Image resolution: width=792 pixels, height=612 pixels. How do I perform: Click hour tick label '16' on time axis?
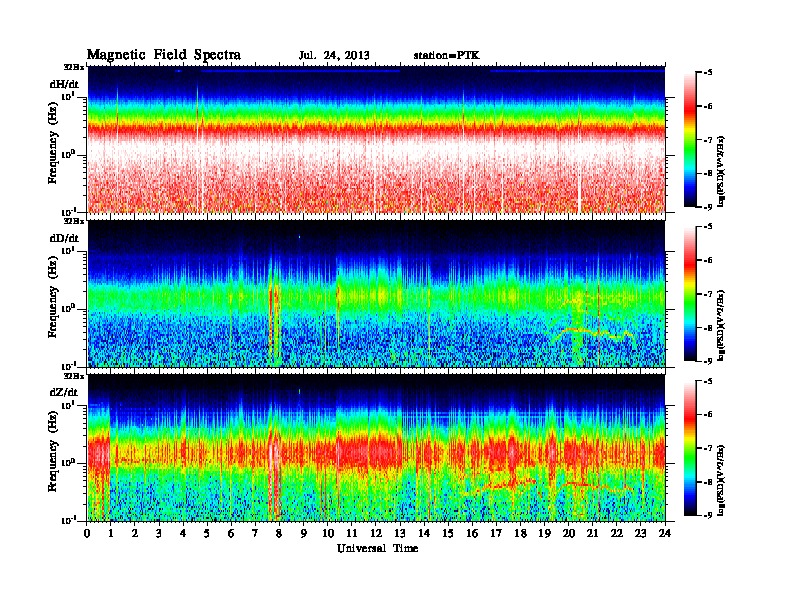click(472, 533)
